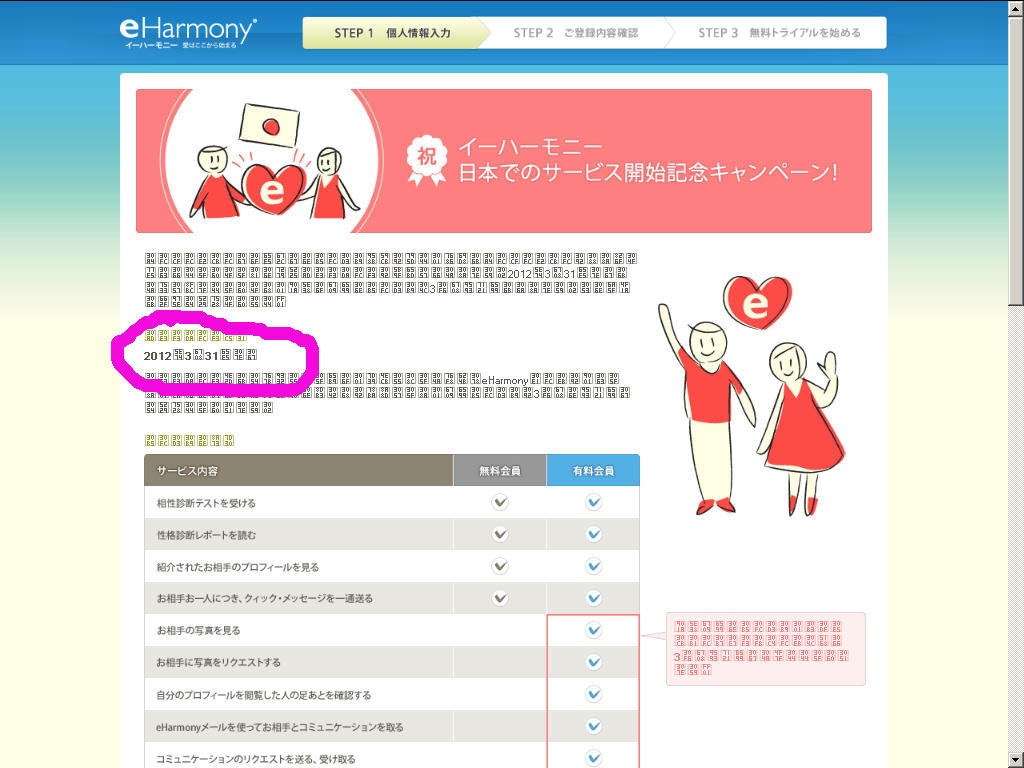Click the eHarmony logo in the header
The width and height of the screenshot is (1024, 768).
click(x=188, y=33)
